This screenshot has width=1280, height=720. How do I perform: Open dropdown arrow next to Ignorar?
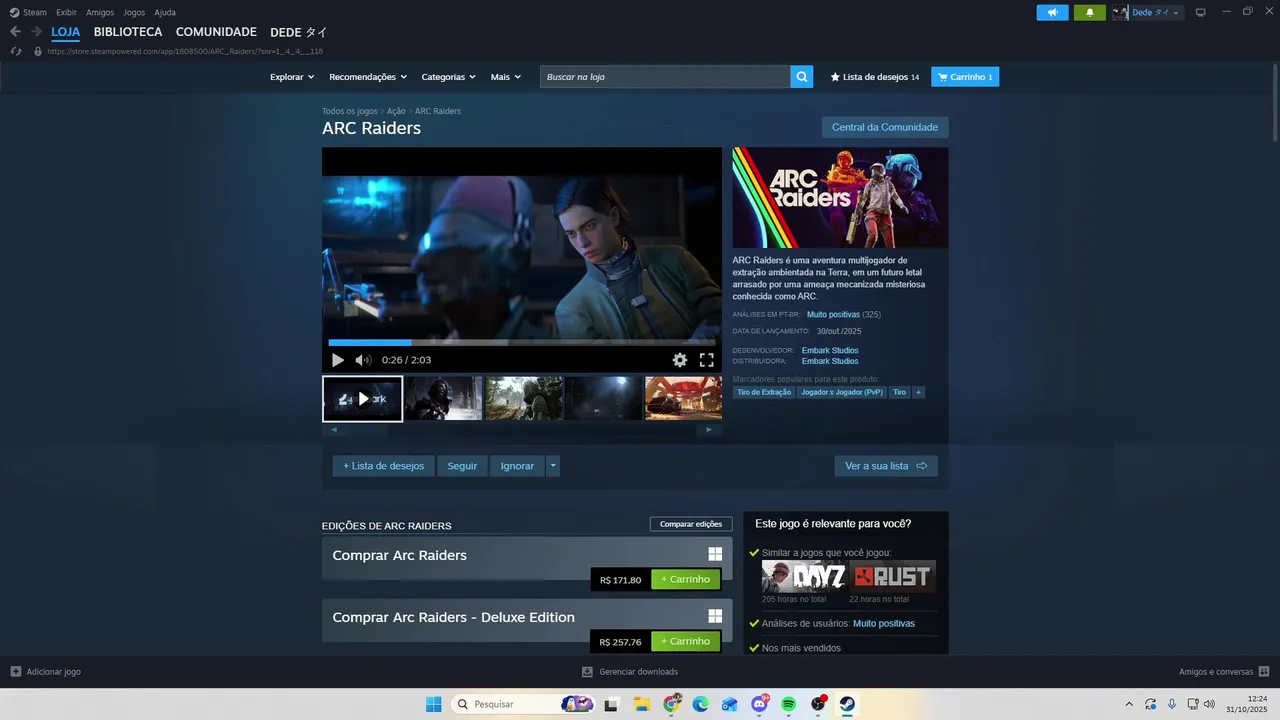coord(553,466)
